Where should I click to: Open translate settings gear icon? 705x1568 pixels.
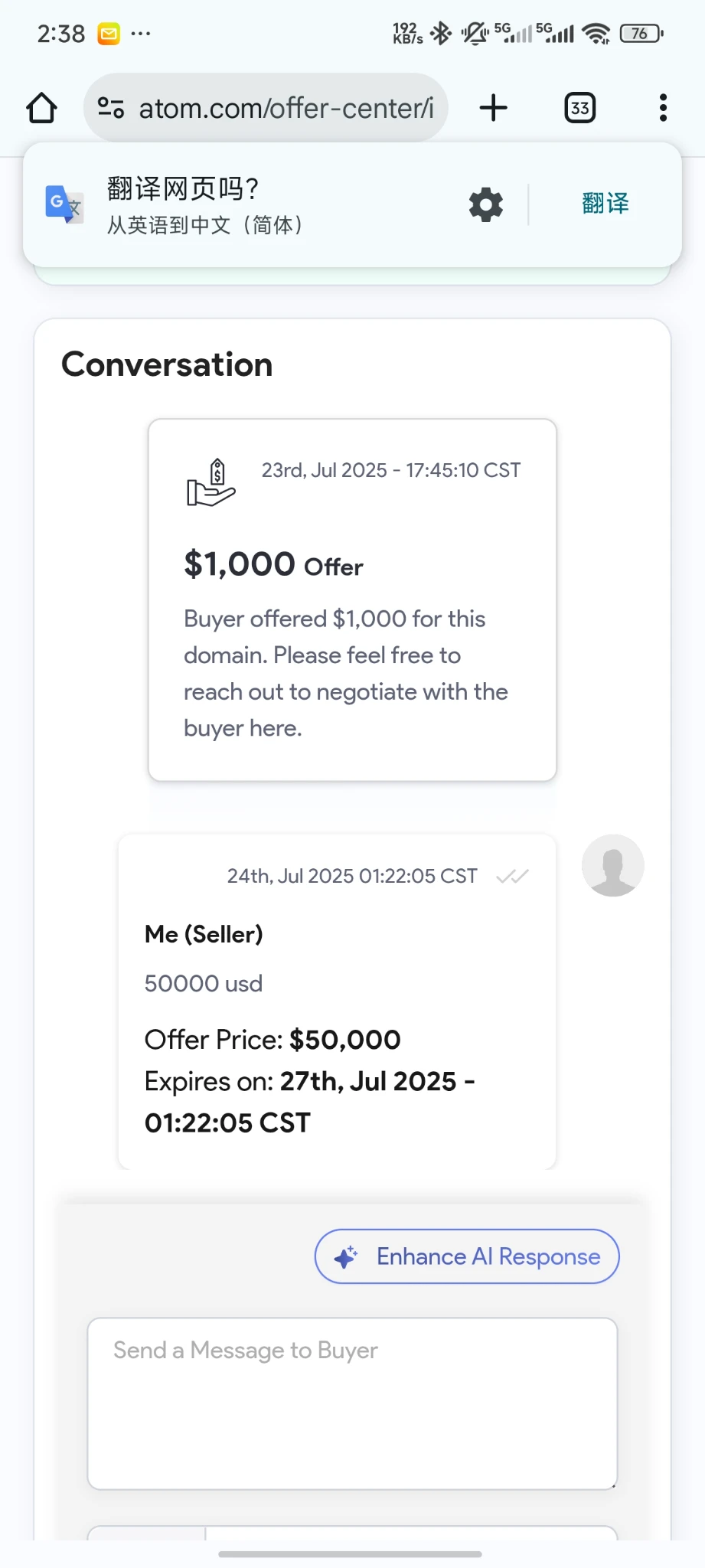pyautogui.click(x=486, y=205)
